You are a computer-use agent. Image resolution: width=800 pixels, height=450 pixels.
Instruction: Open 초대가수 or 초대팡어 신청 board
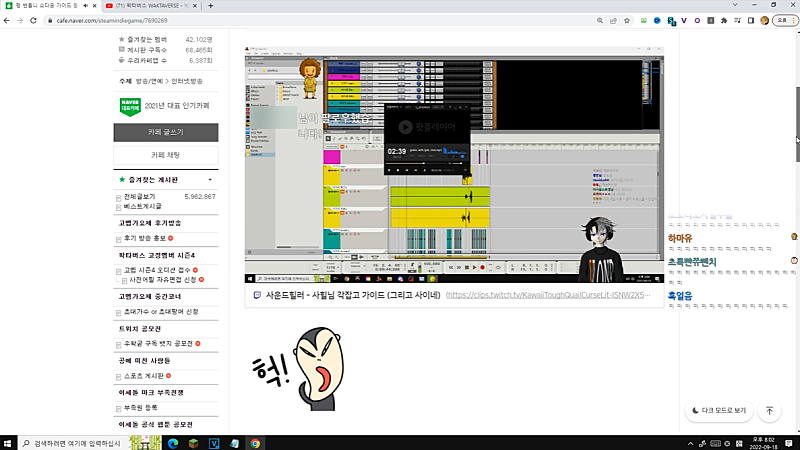tap(161, 312)
